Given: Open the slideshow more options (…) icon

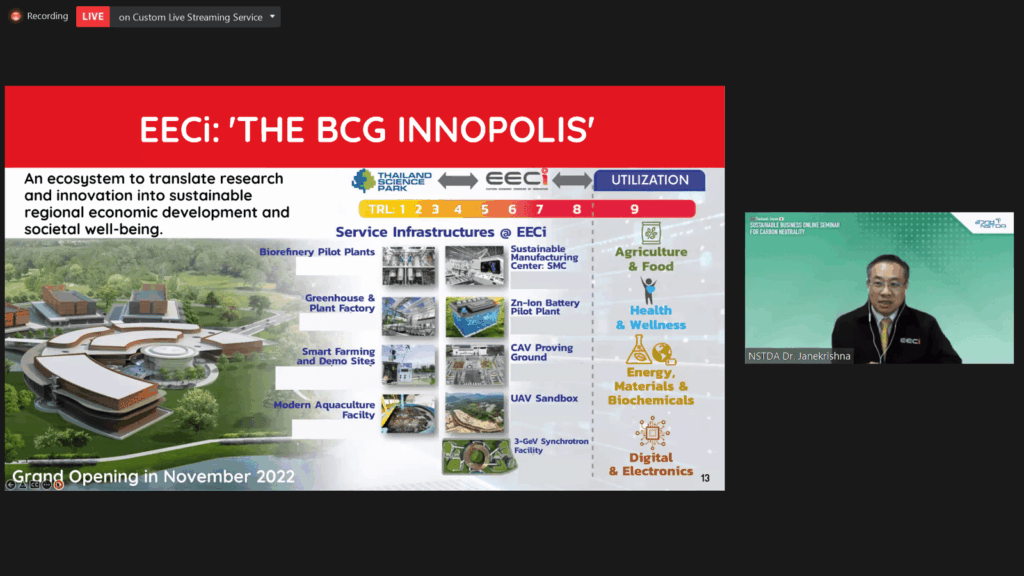Looking at the screenshot, I should point(46,485).
